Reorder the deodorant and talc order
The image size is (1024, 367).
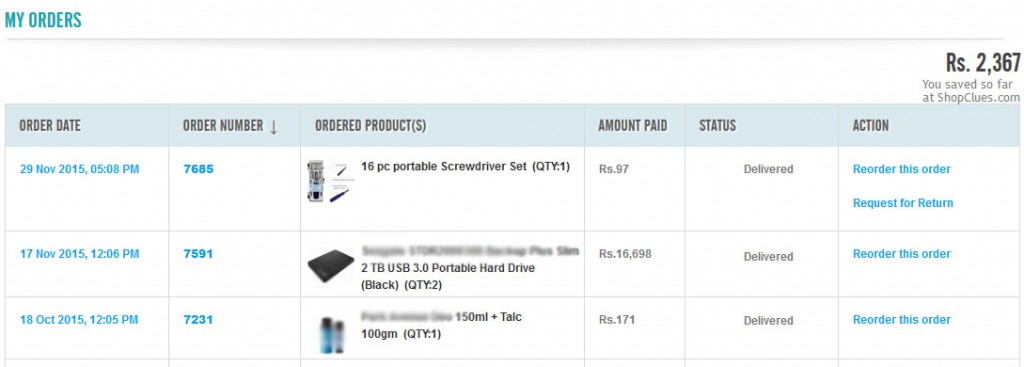click(902, 320)
